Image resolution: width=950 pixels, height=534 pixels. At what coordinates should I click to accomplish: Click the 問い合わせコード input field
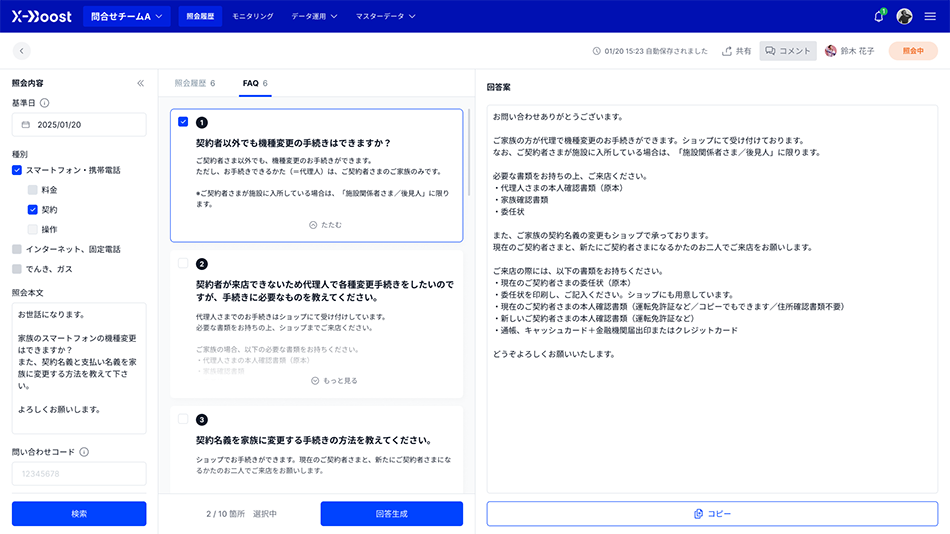[x=79, y=474]
